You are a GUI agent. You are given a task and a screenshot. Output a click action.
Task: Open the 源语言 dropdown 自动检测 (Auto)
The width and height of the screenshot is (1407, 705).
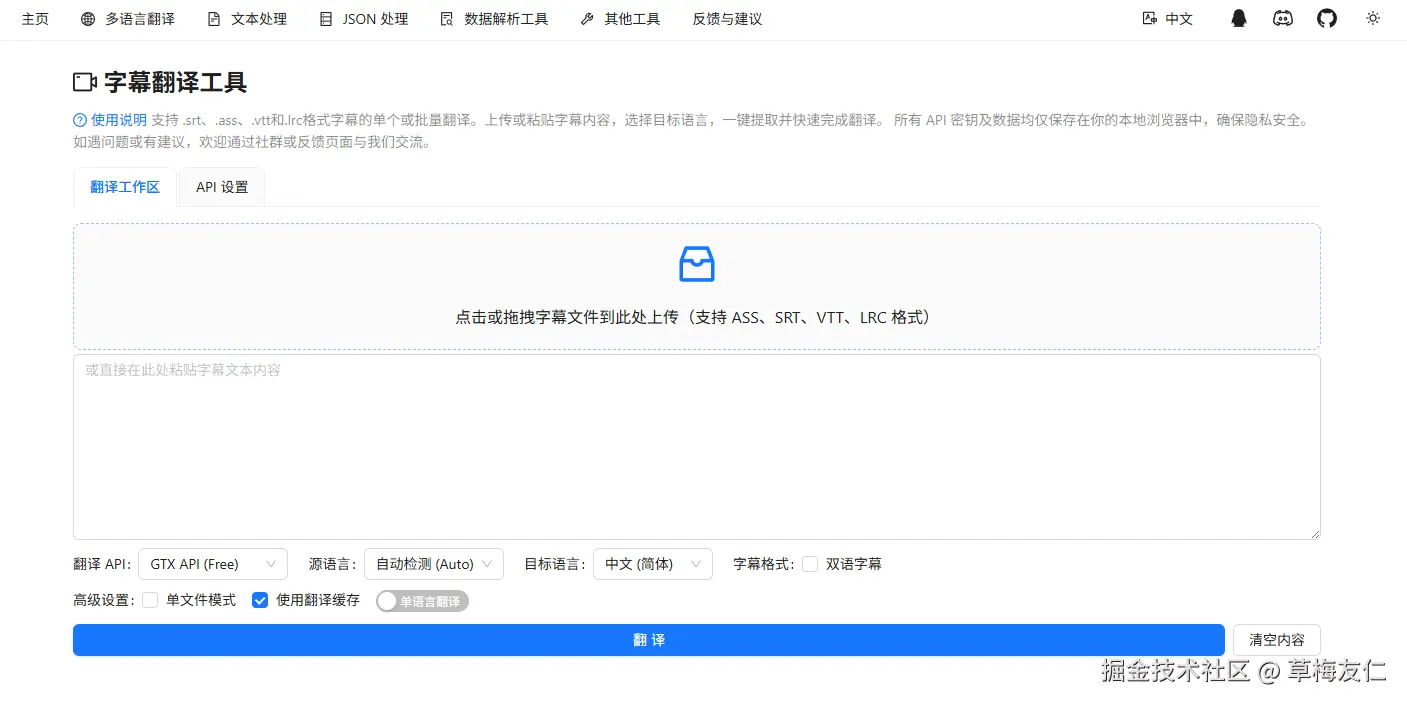(434, 564)
